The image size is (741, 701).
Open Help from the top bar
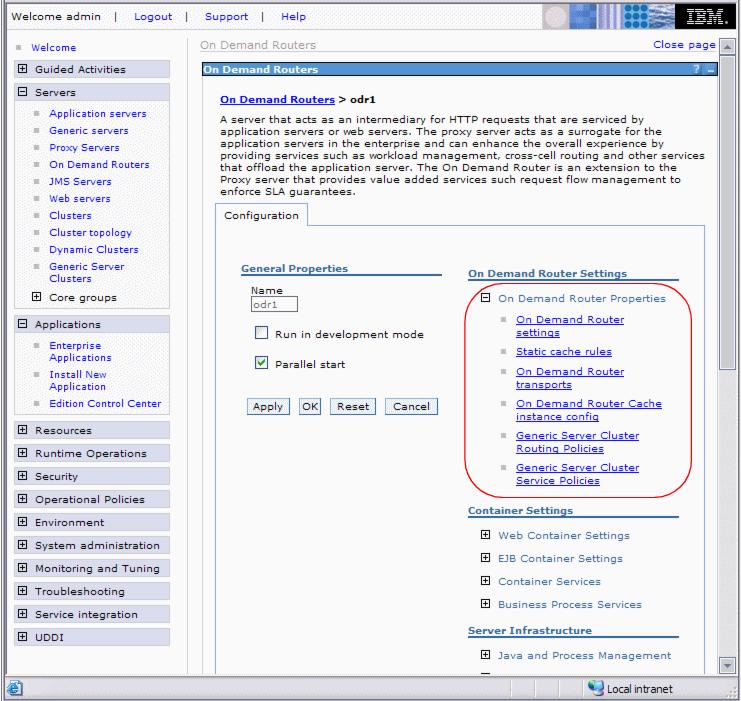click(293, 17)
